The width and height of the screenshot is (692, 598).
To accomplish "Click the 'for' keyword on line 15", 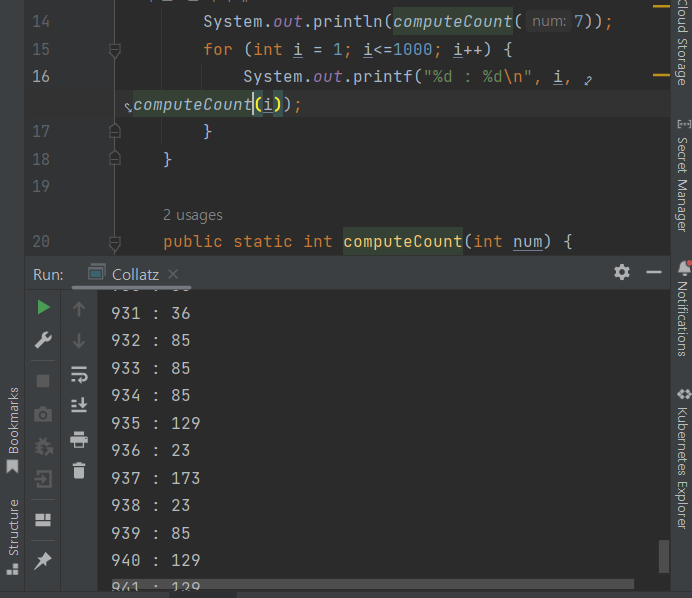I will [218, 49].
